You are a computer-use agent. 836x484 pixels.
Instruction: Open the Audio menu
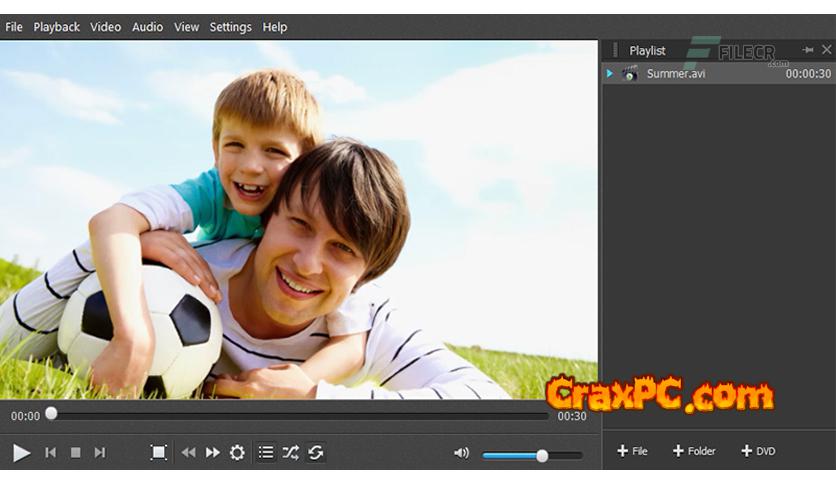147,27
